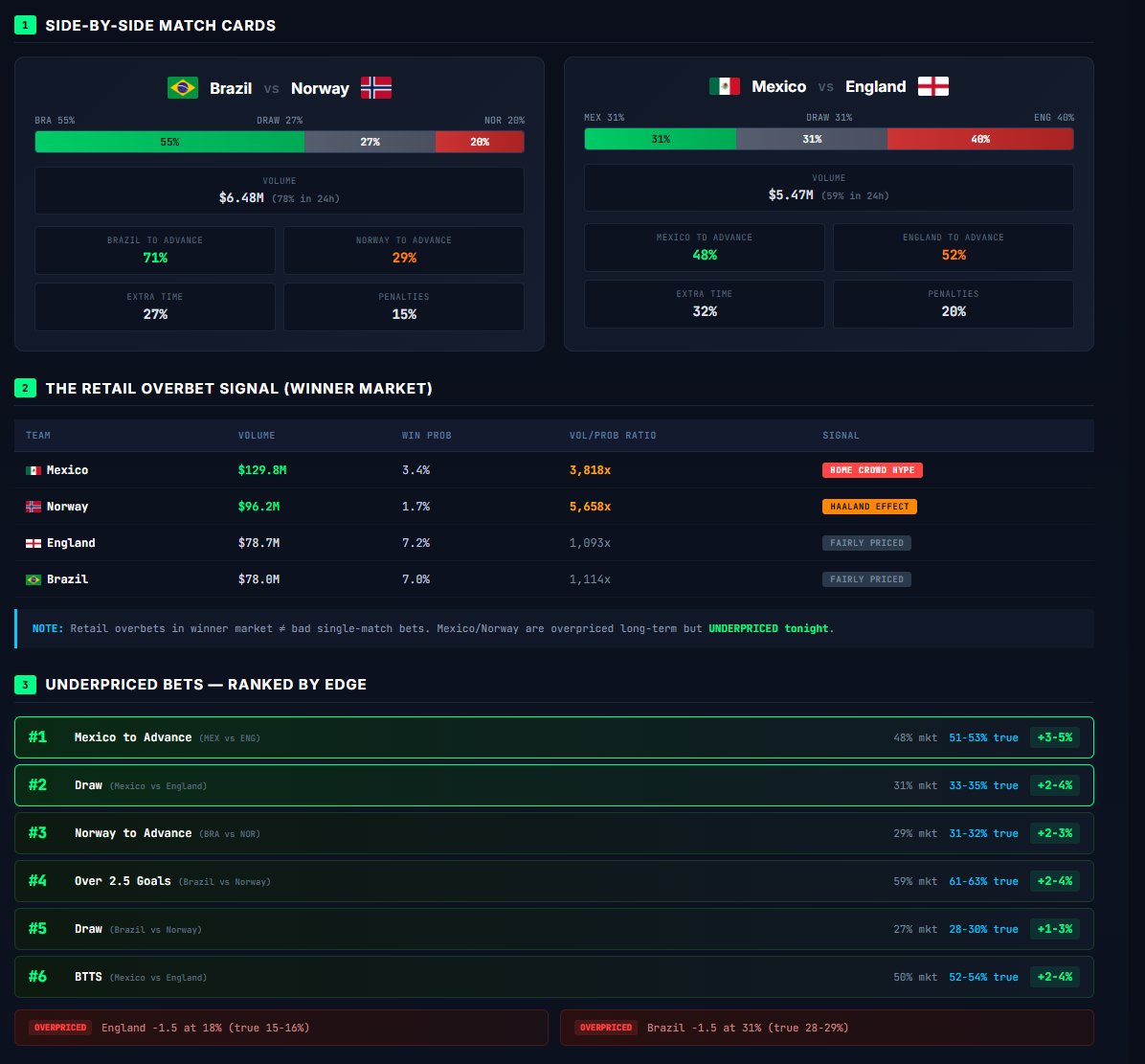
Task: Click the England to Advance 52% box
Action: pos(953,247)
